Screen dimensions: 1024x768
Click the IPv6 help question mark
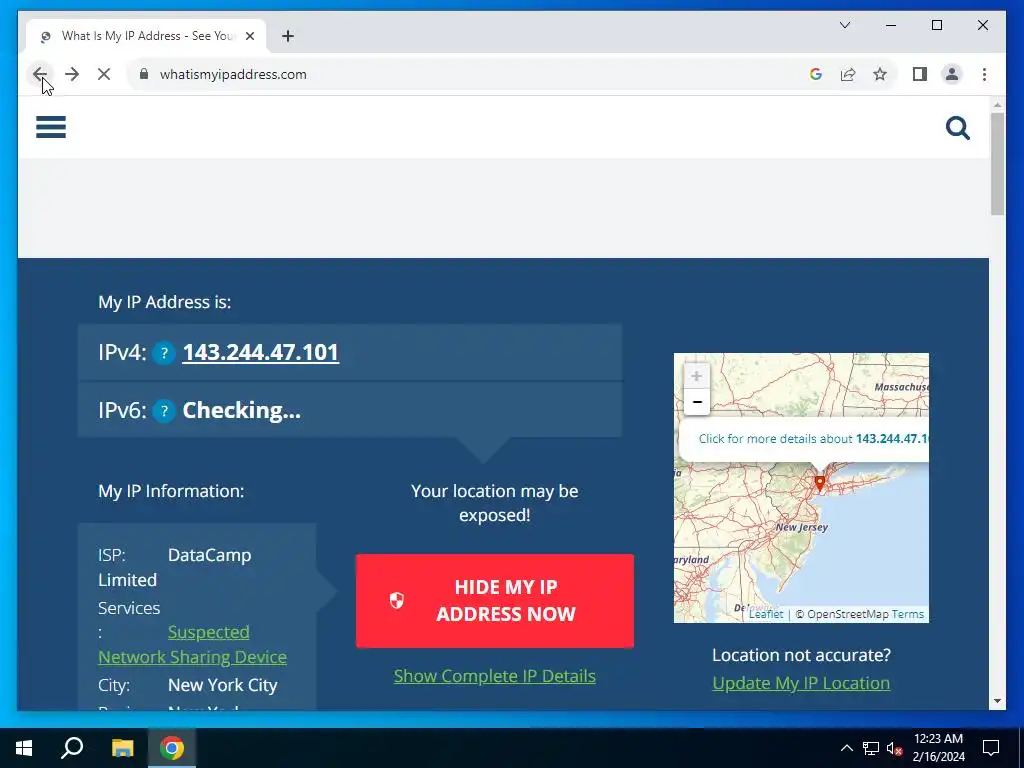[164, 411]
